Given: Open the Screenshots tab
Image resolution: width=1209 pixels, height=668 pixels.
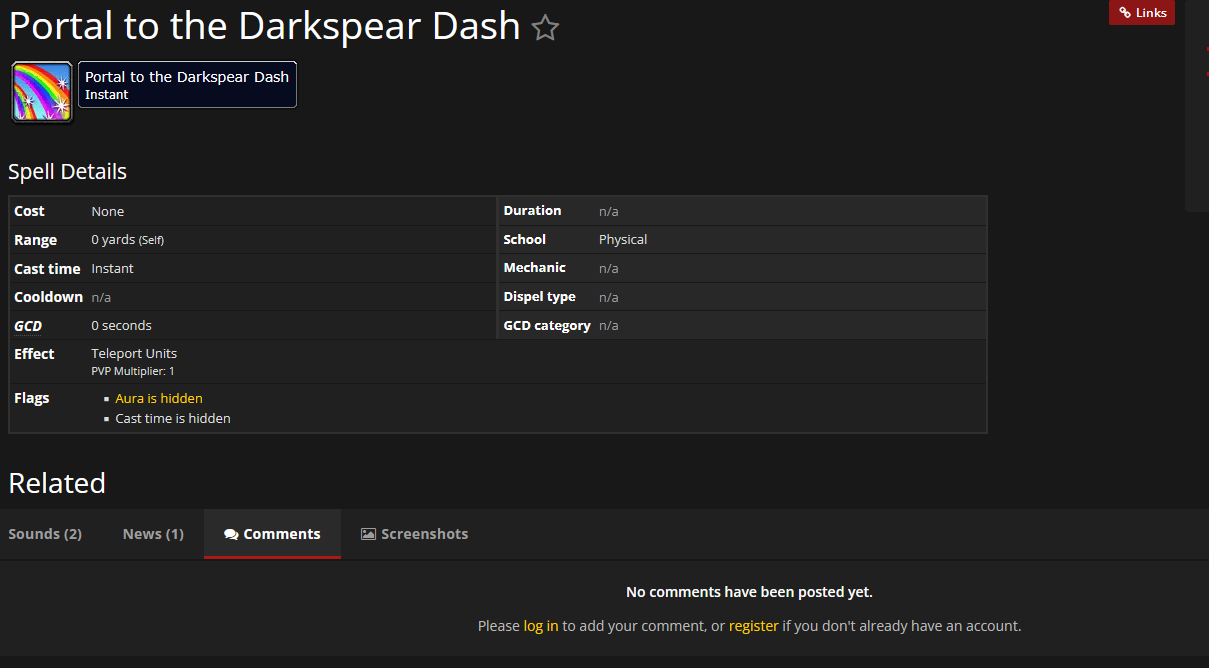Looking at the screenshot, I should coord(414,534).
